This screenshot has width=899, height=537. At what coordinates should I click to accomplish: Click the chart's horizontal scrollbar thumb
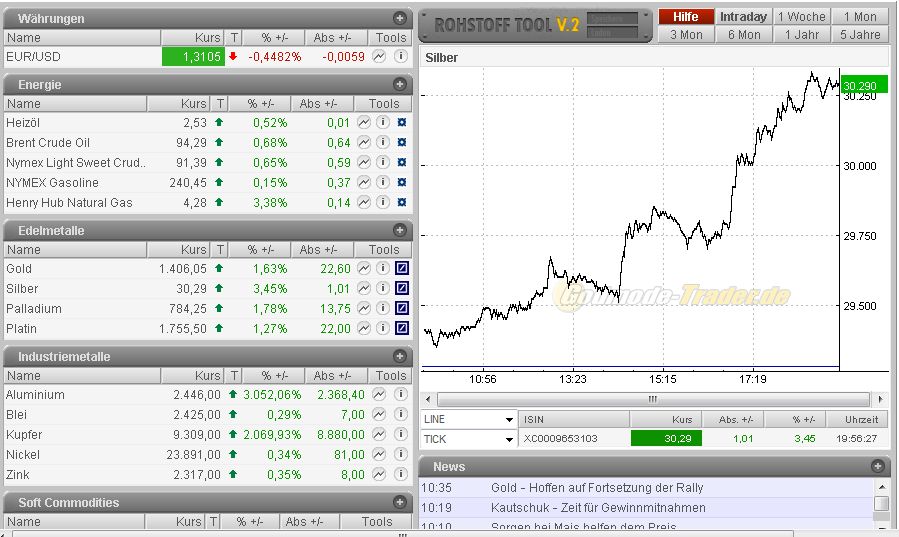click(650, 399)
